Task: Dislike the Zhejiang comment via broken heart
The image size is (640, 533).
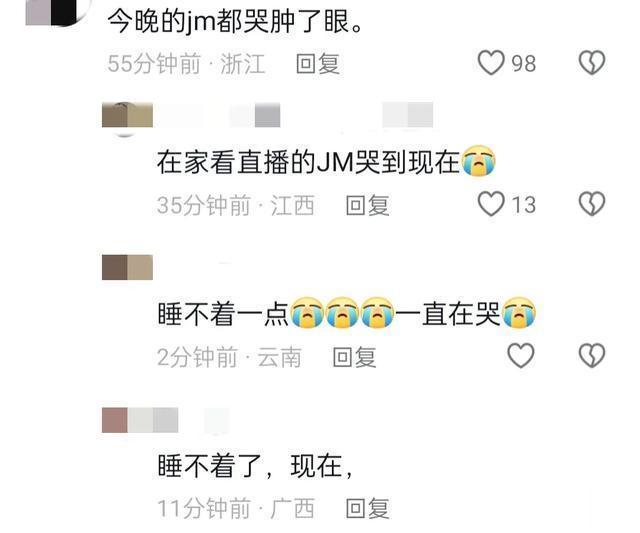Action: point(592,63)
